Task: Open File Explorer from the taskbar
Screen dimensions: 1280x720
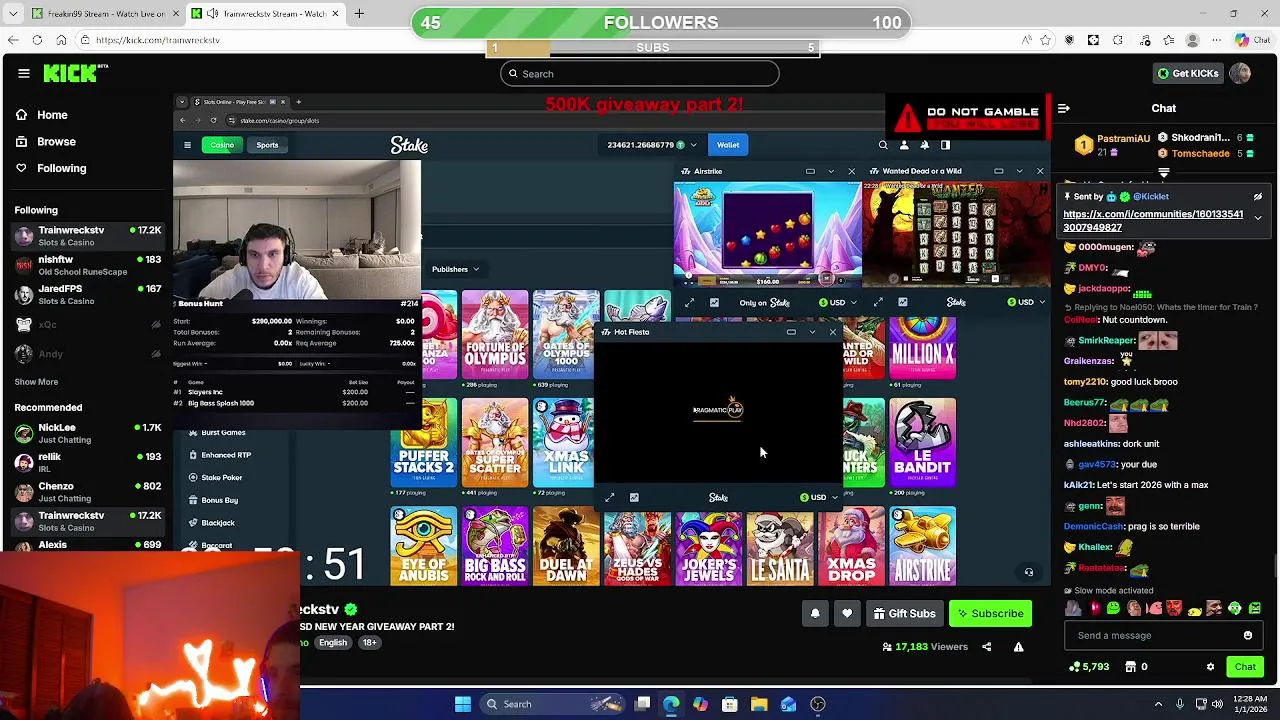Action: point(759,704)
